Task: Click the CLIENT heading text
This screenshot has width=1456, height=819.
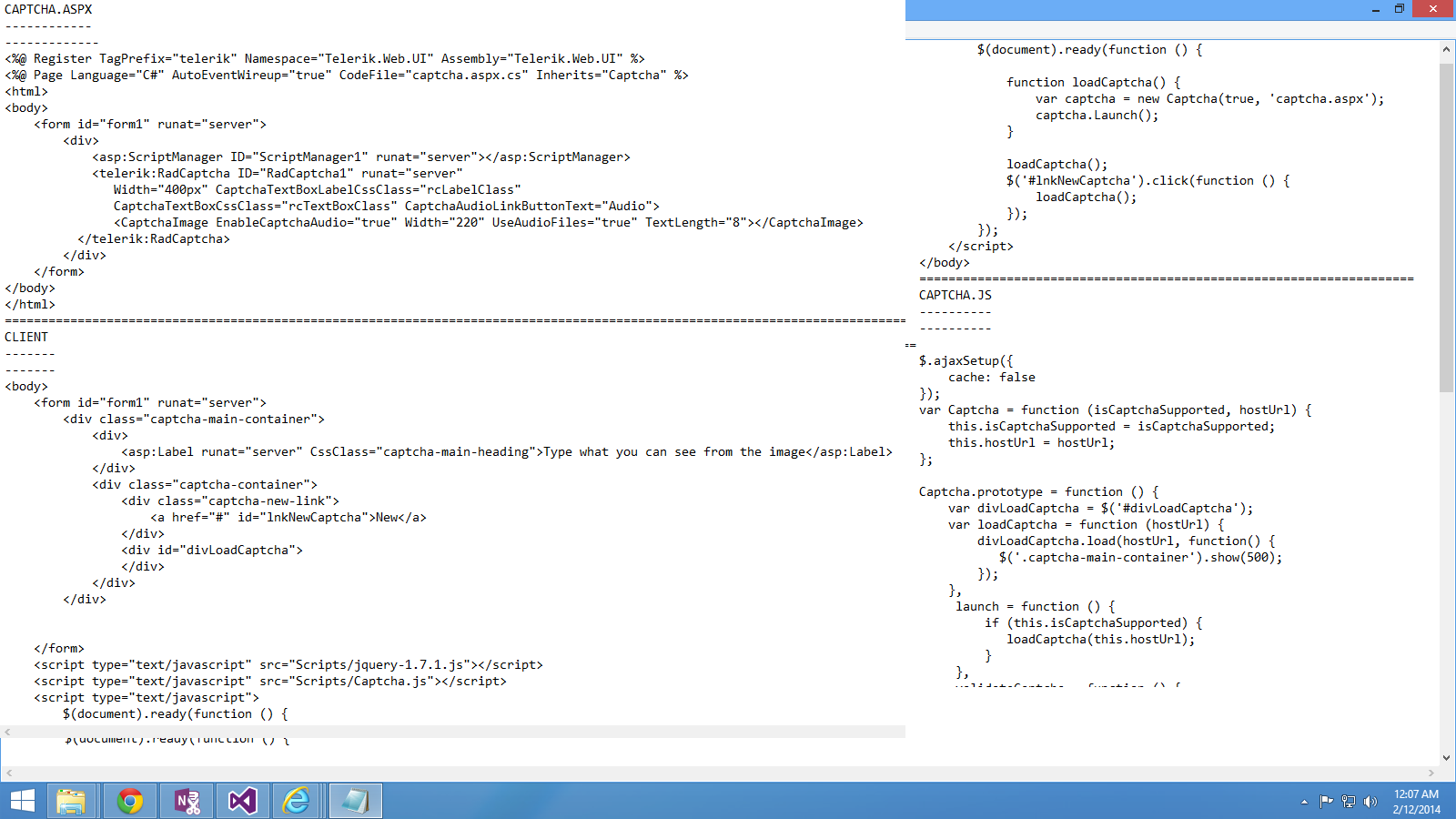Action: (x=26, y=337)
